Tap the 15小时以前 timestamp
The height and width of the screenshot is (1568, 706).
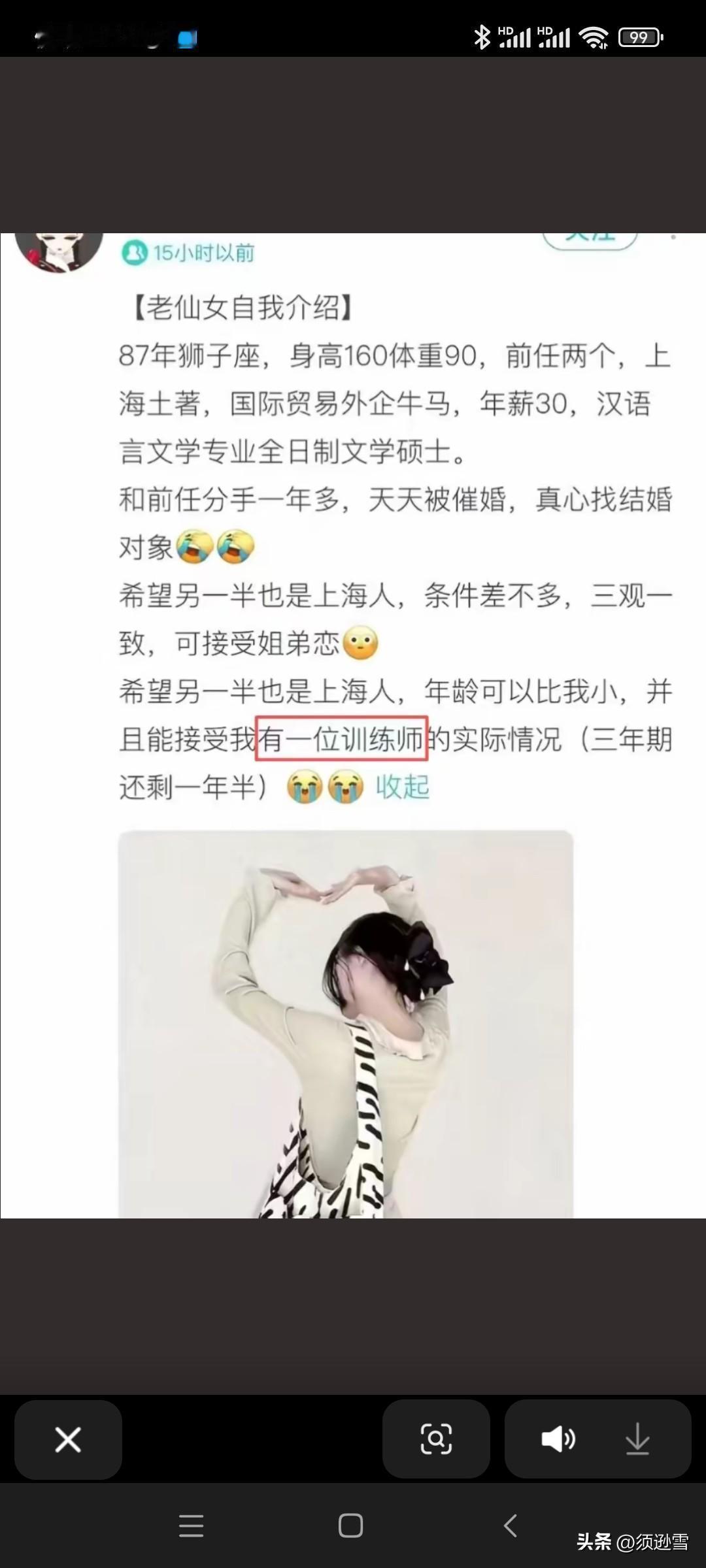point(203,253)
